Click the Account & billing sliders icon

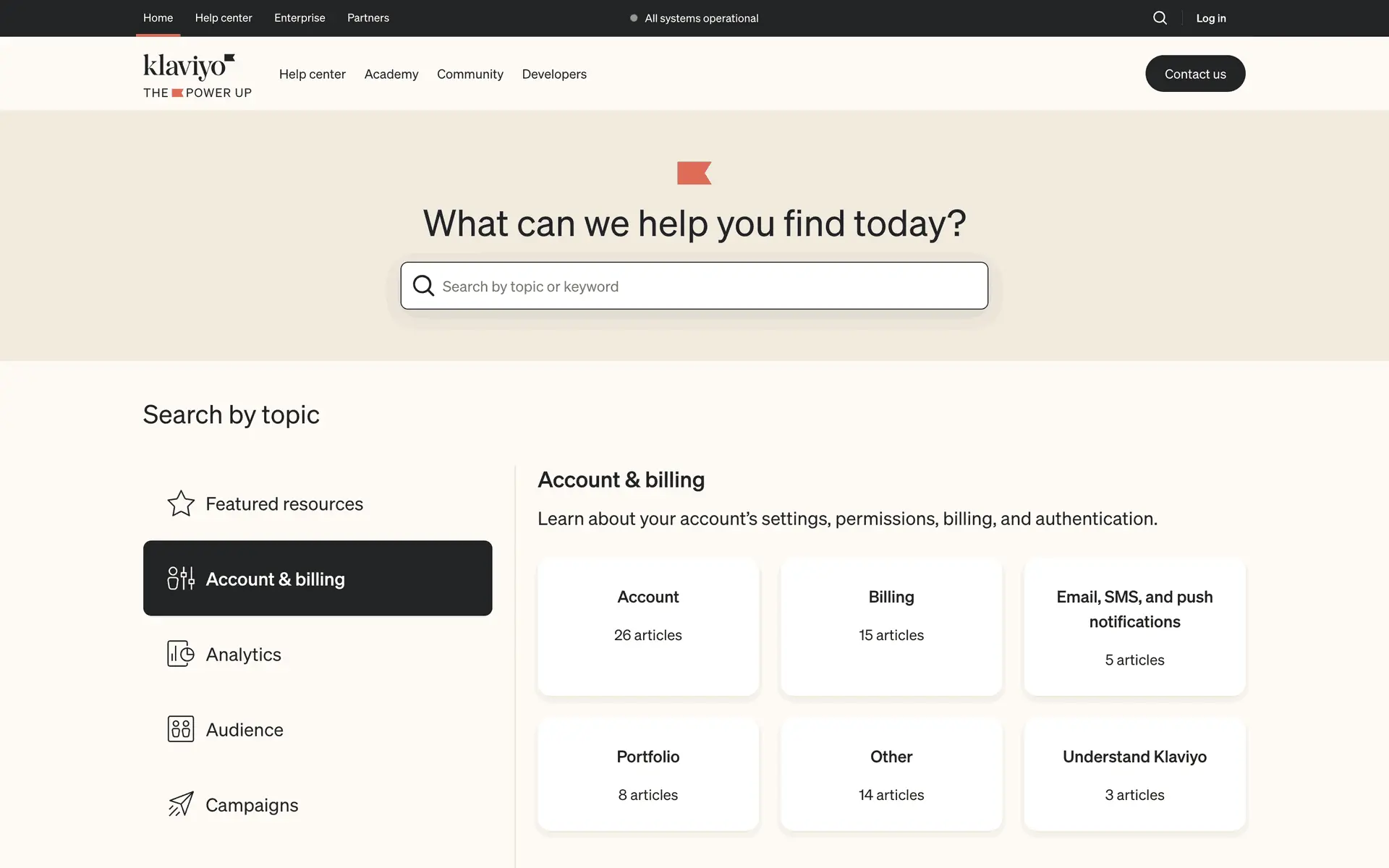(x=181, y=579)
